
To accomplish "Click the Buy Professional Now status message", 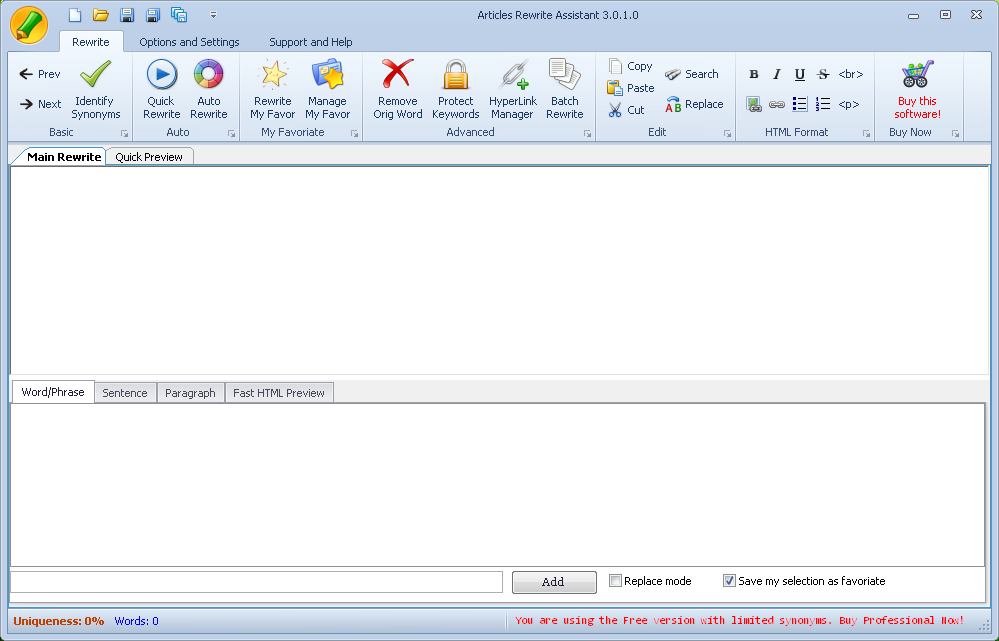I will click(x=740, y=621).
